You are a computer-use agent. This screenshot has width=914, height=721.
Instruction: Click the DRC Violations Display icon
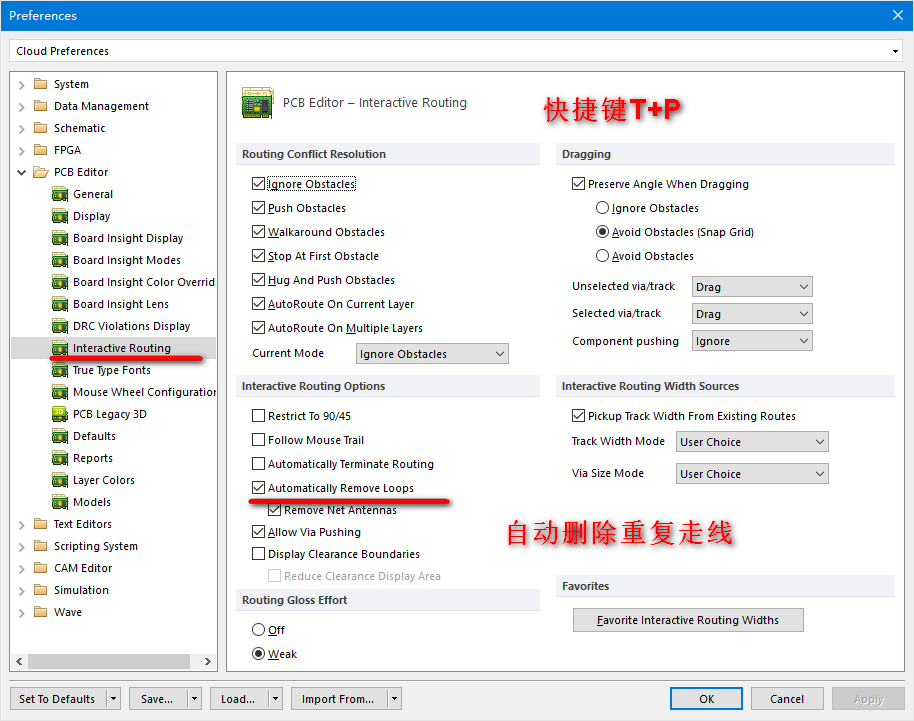60,326
